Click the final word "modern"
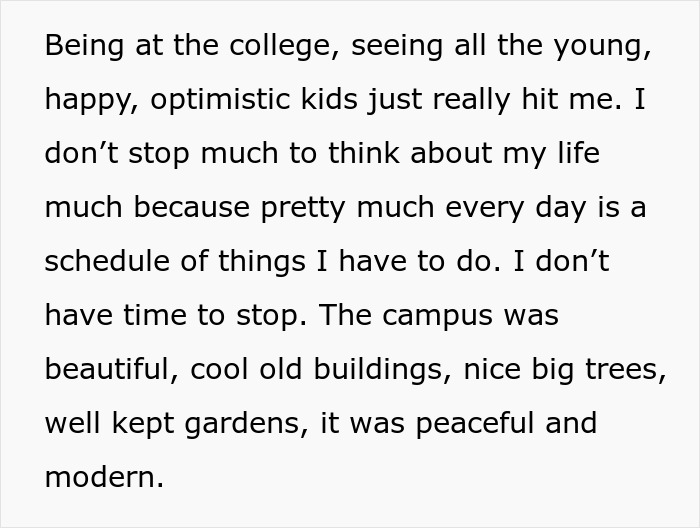The height and width of the screenshot is (528, 700). coord(102,477)
